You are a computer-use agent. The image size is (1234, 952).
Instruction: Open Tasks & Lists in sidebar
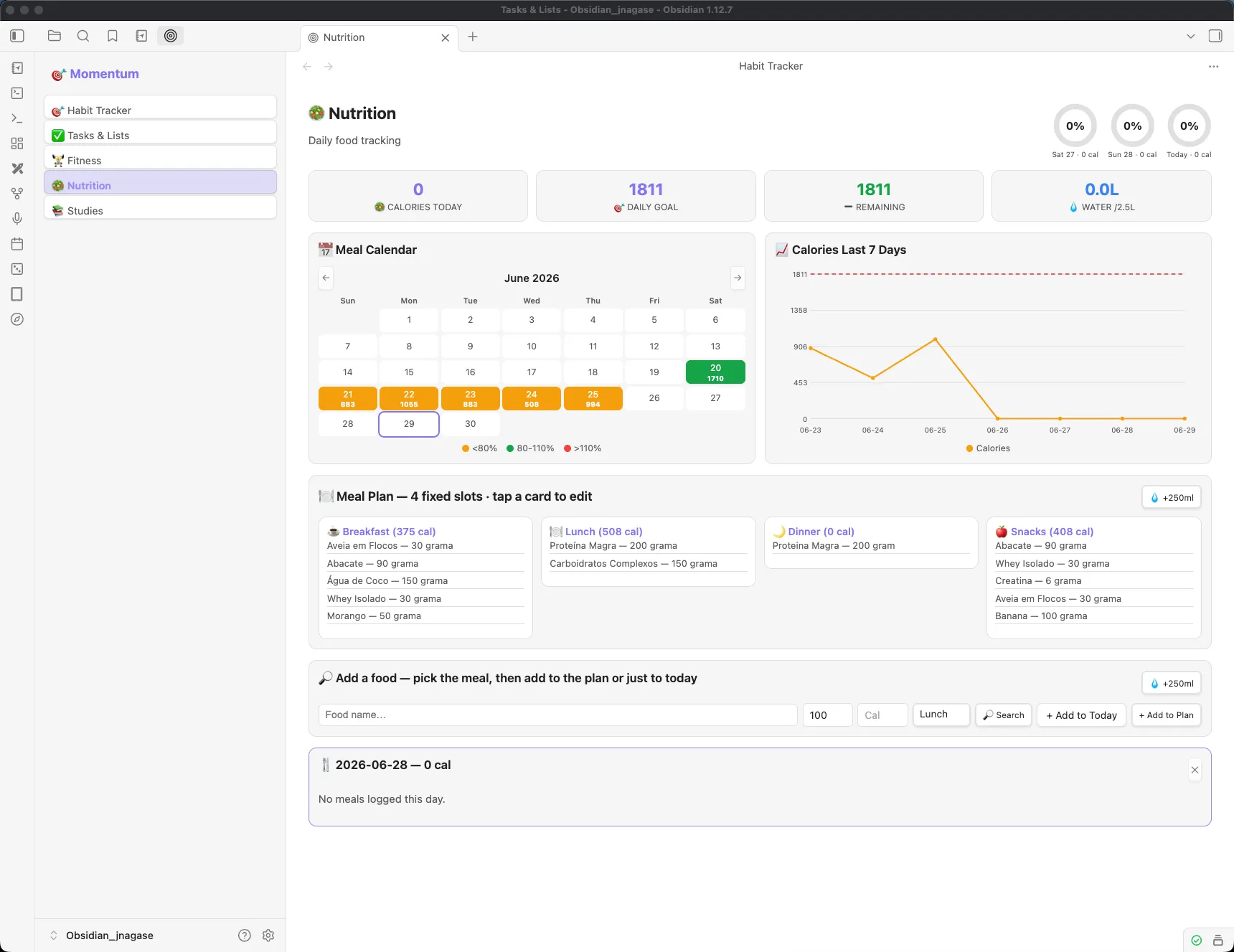[x=161, y=133]
